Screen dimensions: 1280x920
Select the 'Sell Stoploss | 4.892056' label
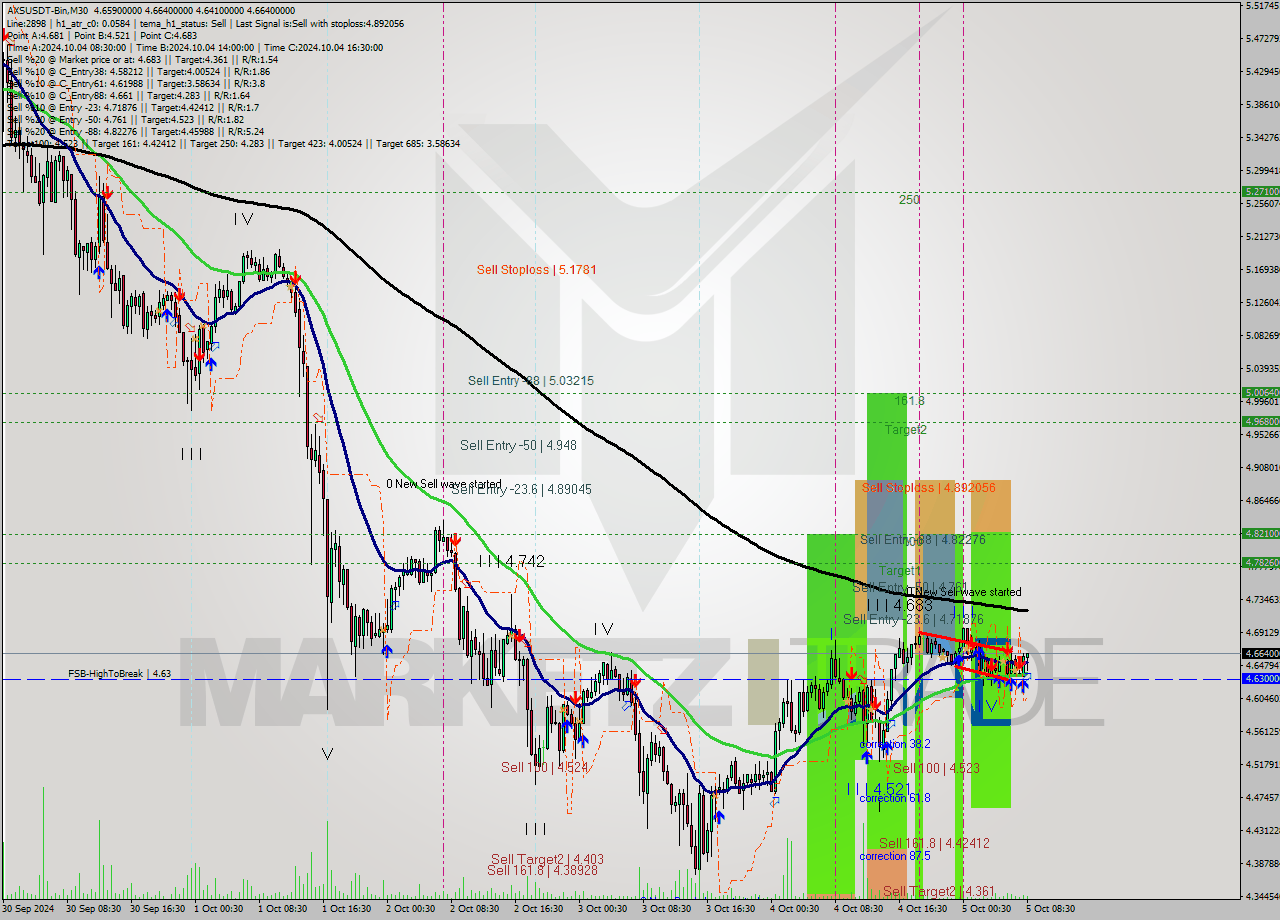click(x=929, y=488)
